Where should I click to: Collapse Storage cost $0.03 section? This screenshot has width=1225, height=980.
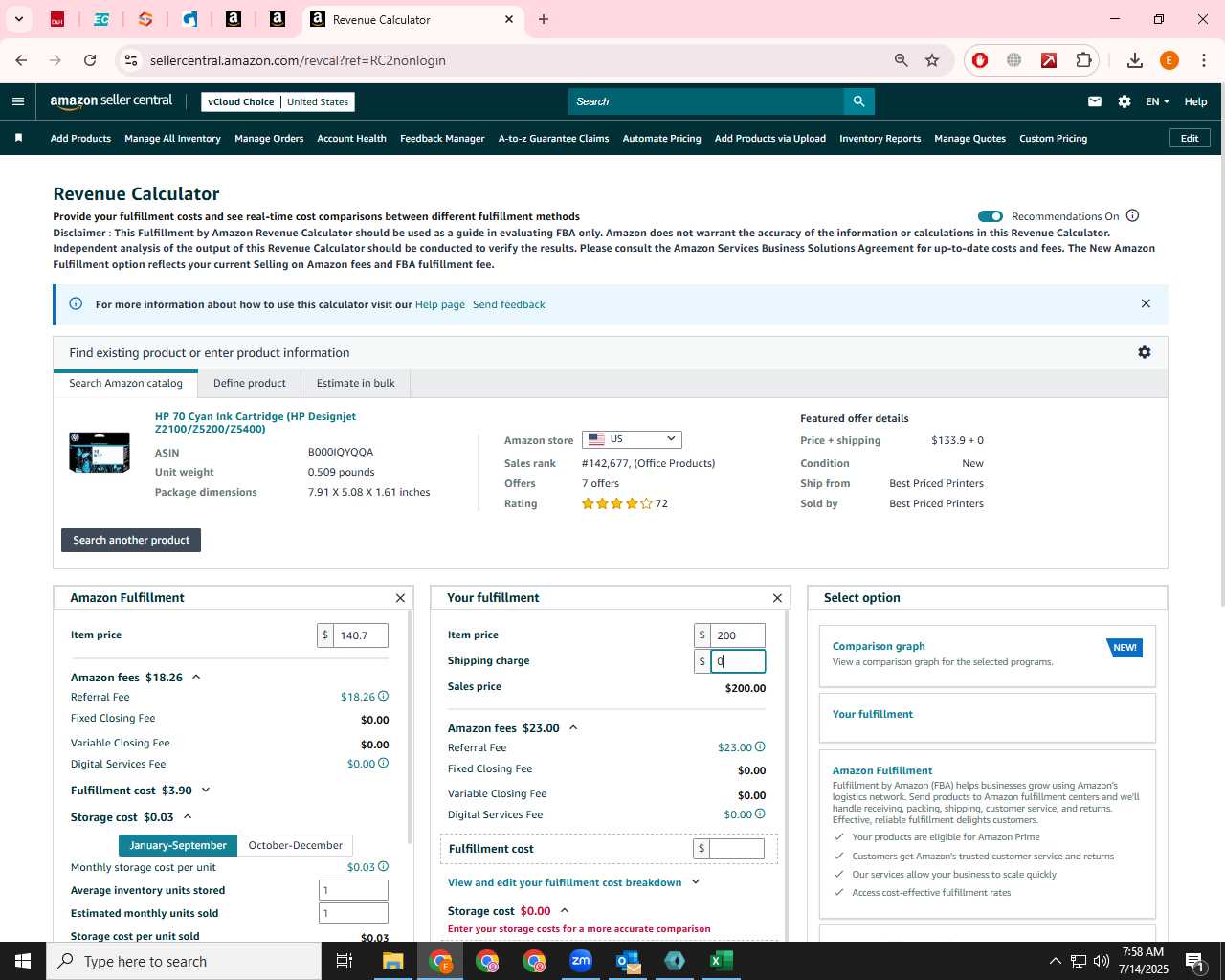(x=188, y=816)
